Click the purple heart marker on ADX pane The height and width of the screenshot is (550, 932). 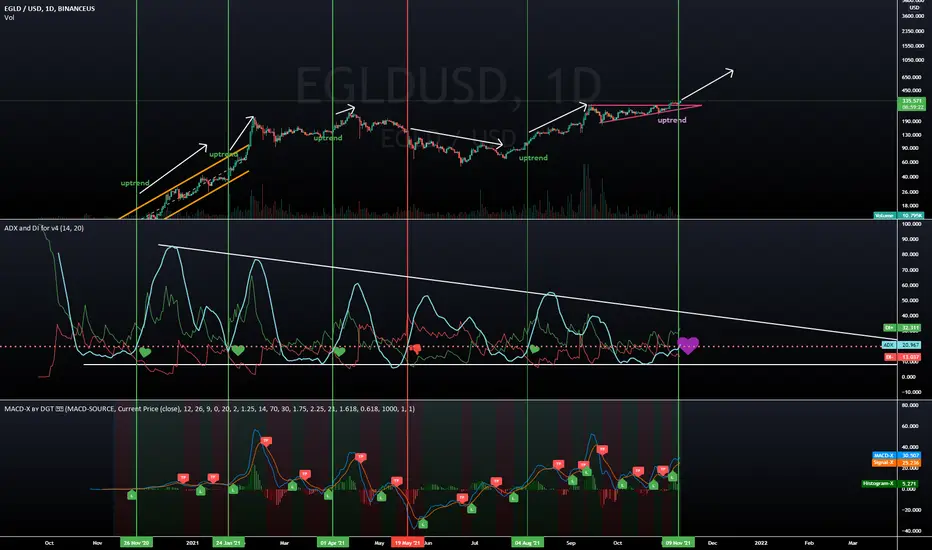pyautogui.click(x=688, y=345)
